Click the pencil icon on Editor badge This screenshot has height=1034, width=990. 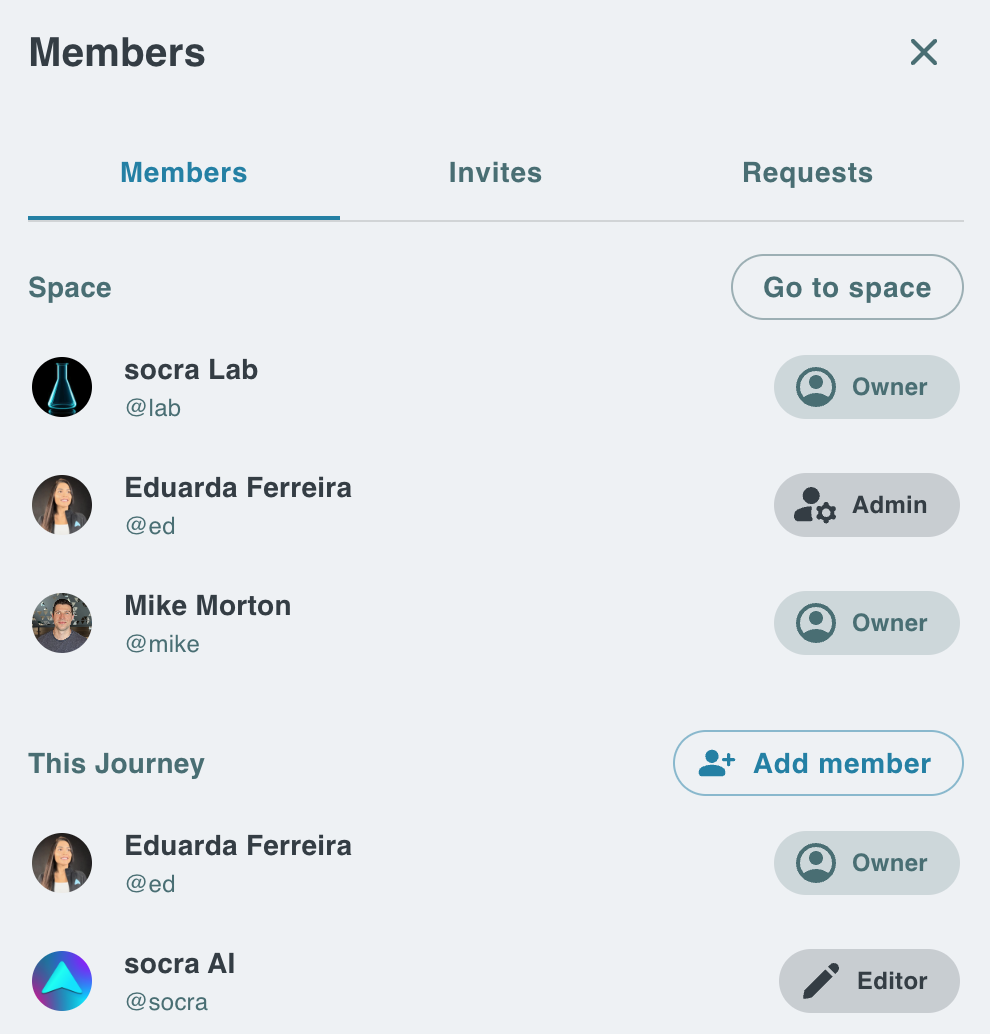coord(821,982)
